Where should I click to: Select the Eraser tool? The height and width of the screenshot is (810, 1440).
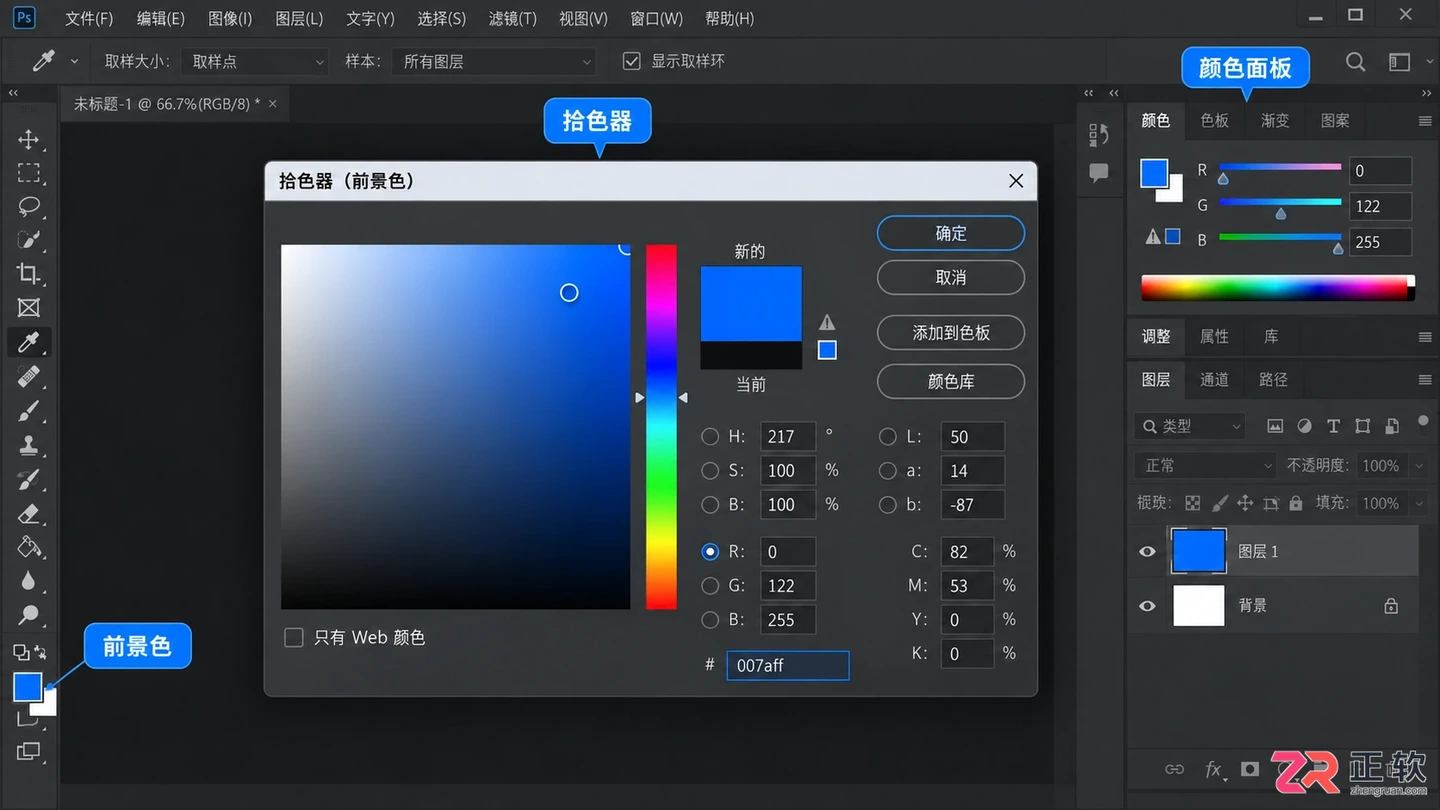coord(29,513)
